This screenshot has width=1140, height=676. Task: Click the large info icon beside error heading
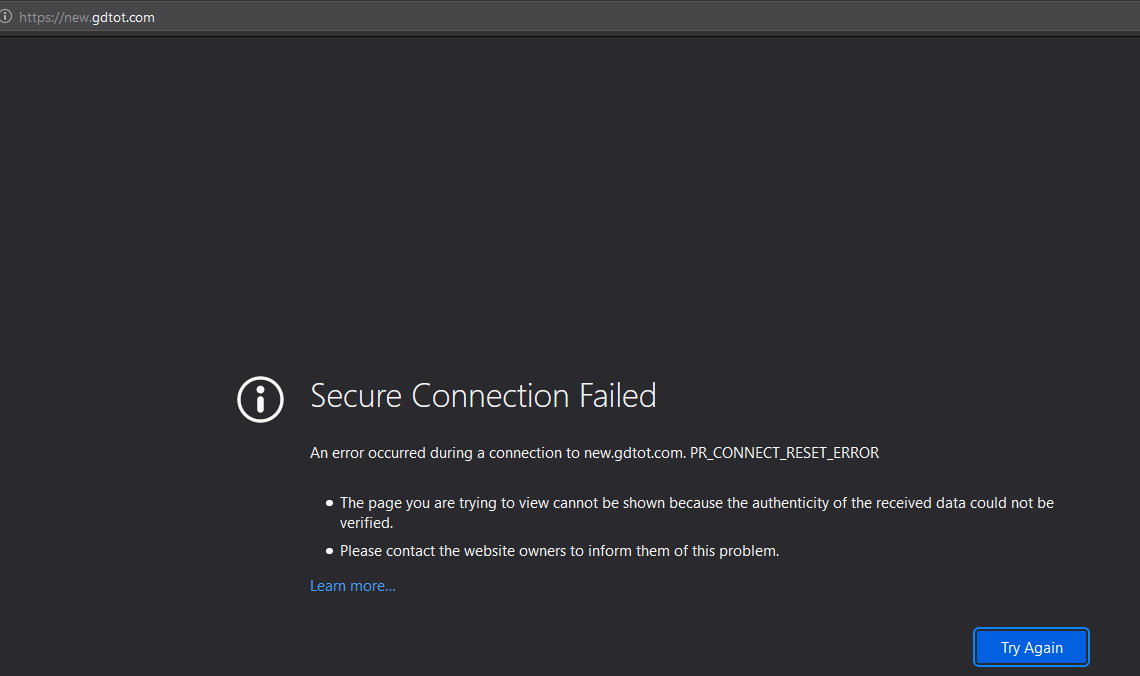260,399
